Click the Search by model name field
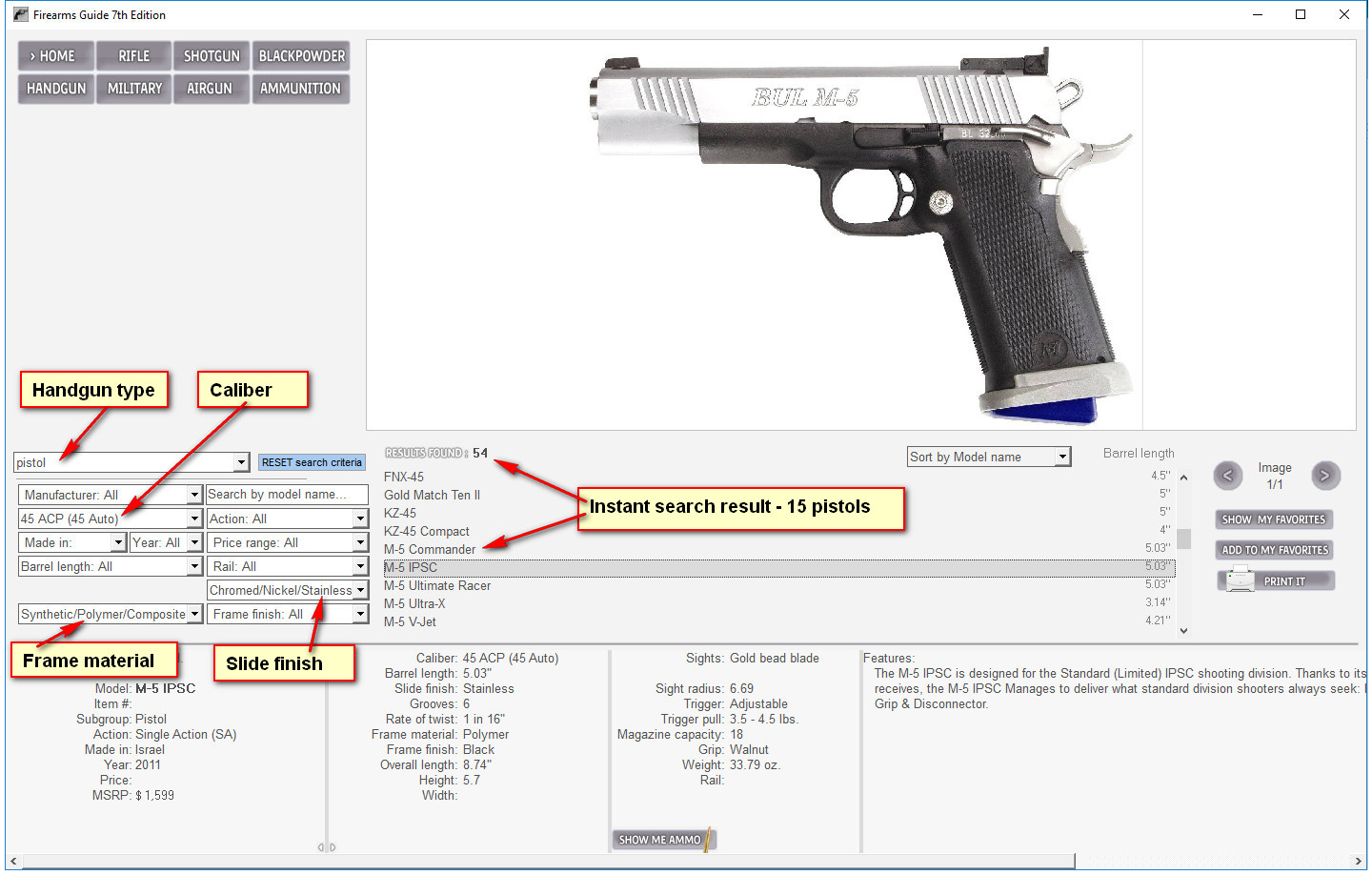 click(287, 495)
